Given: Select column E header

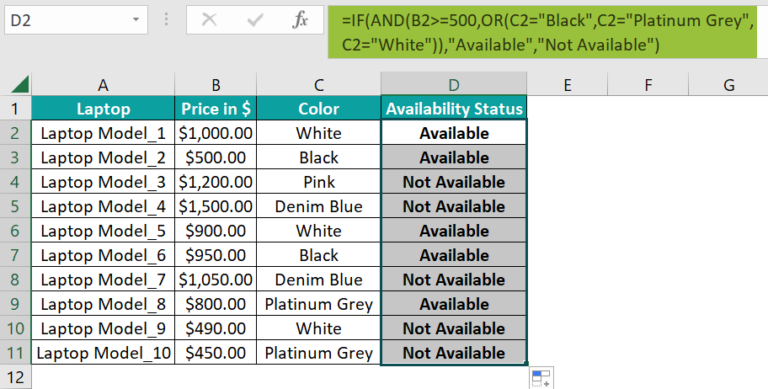Looking at the screenshot, I should tap(567, 85).
